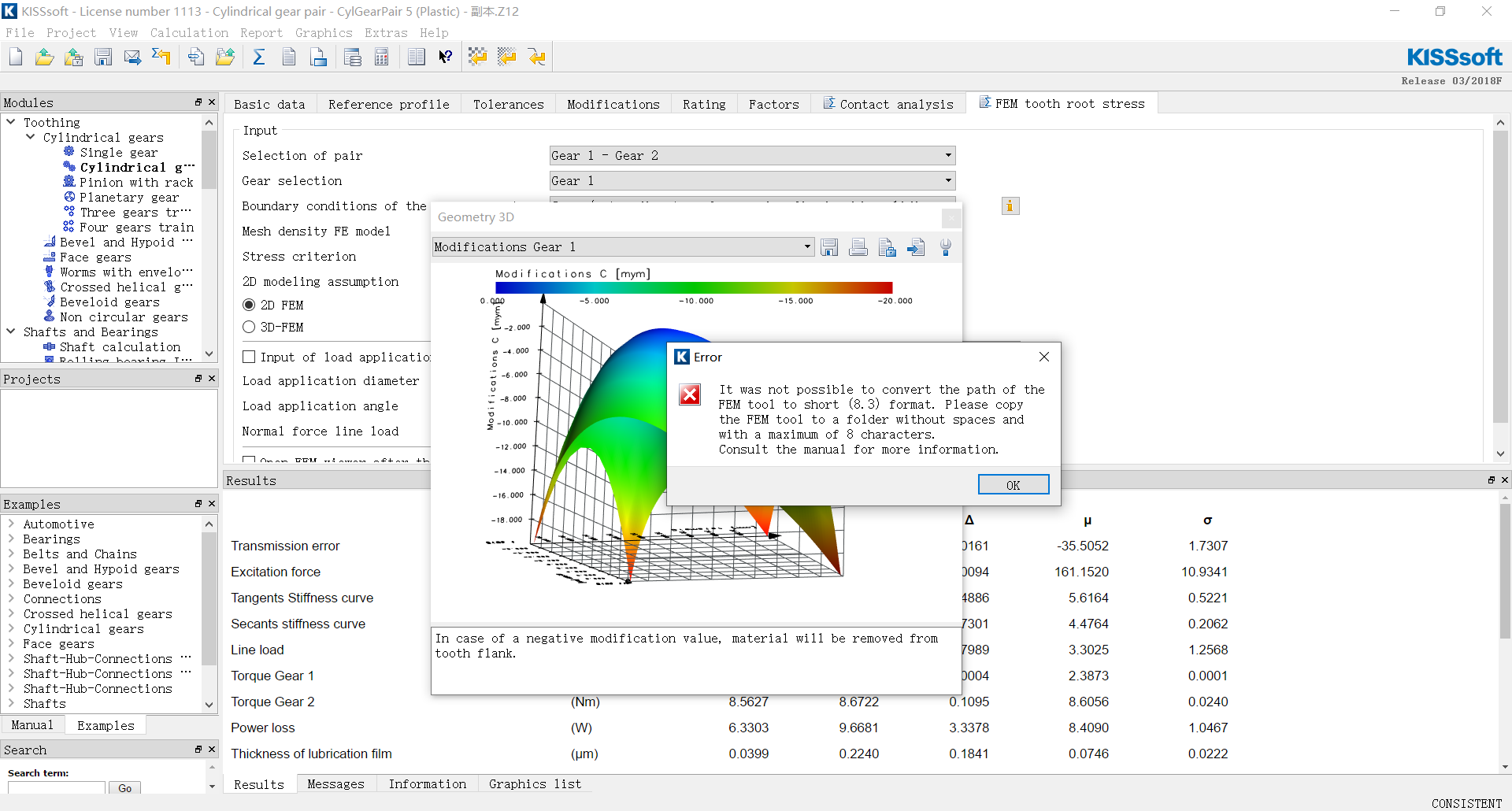Select Face gears in Modules tree

point(95,257)
